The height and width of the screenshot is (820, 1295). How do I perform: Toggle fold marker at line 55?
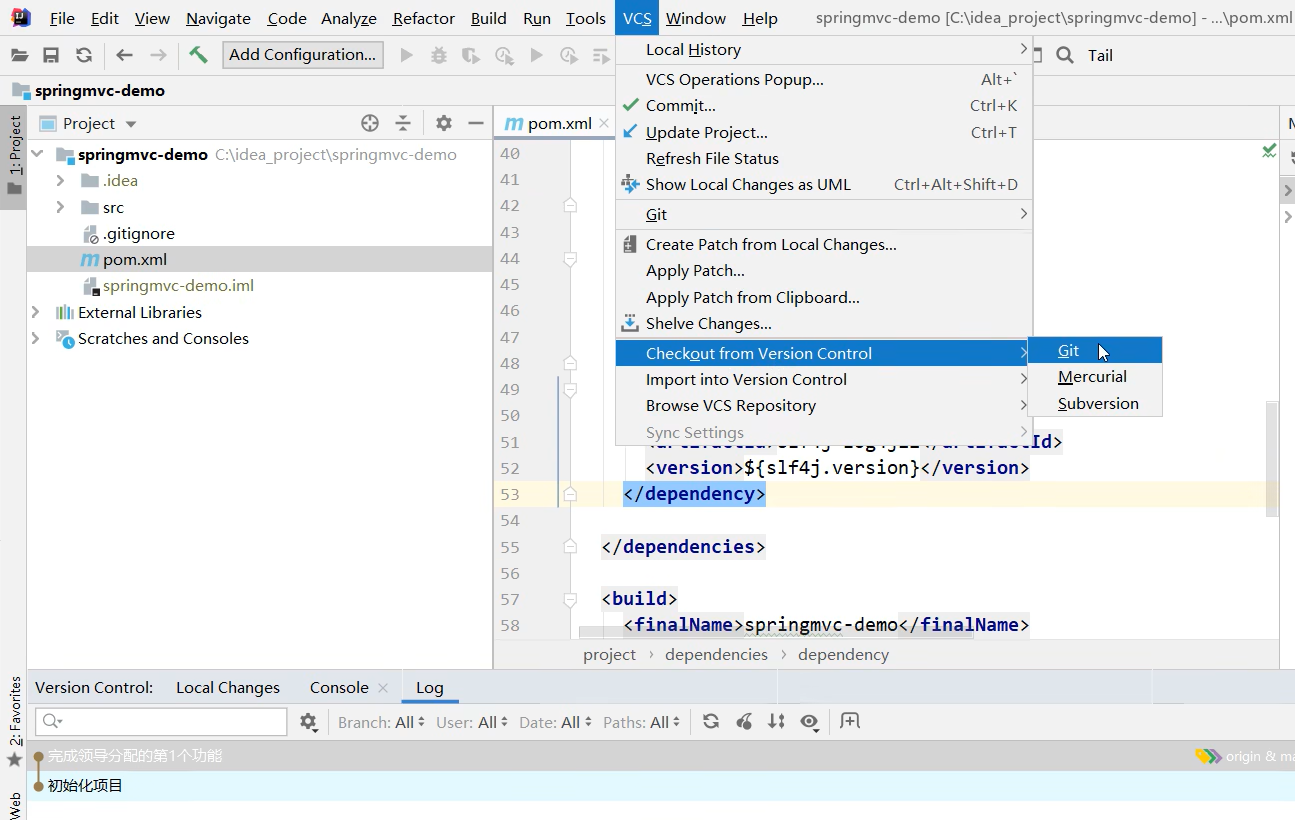click(570, 547)
